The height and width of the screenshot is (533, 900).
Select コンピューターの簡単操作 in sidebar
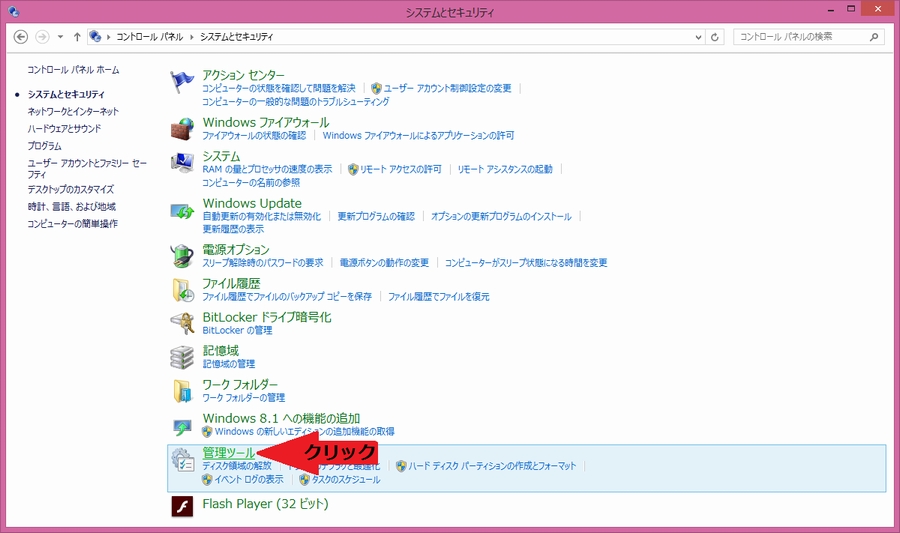tap(72, 224)
